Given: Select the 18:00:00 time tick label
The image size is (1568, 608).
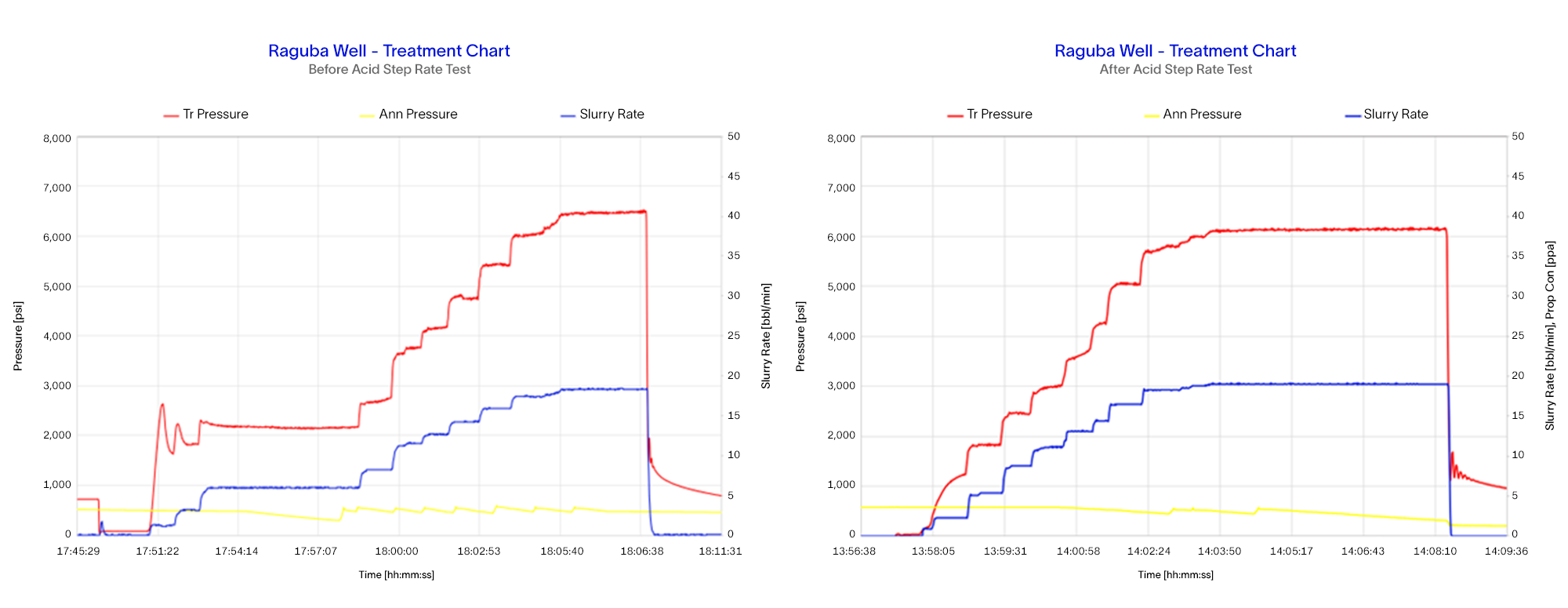Looking at the screenshot, I should 397,552.
